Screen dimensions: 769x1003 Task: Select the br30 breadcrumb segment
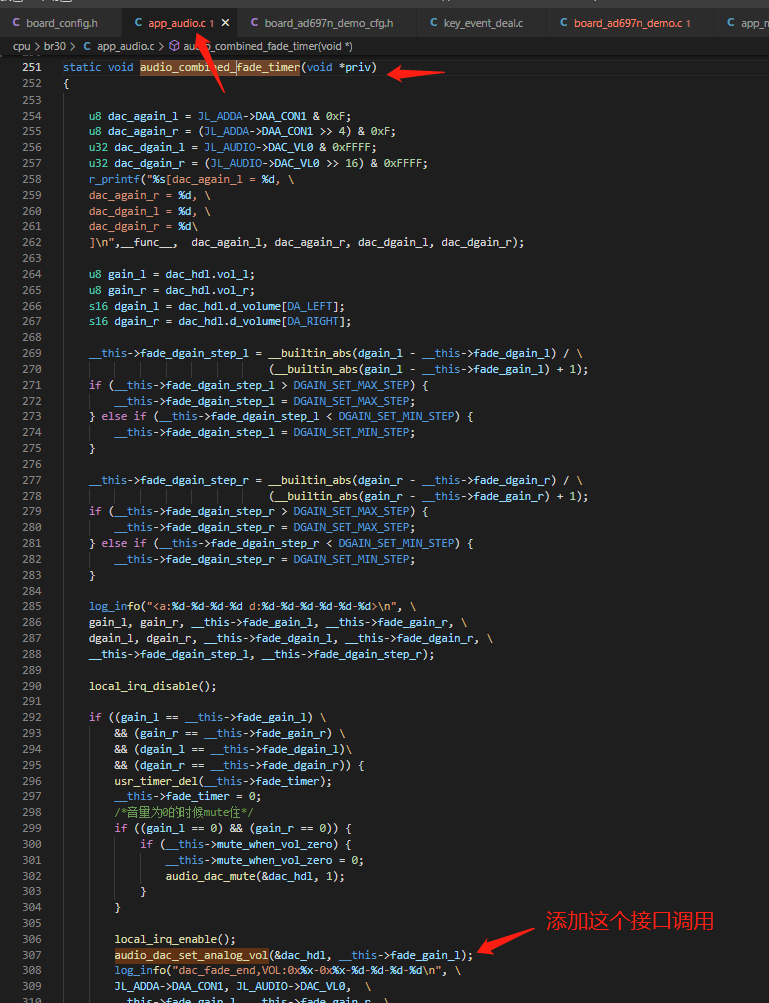click(54, 46)
